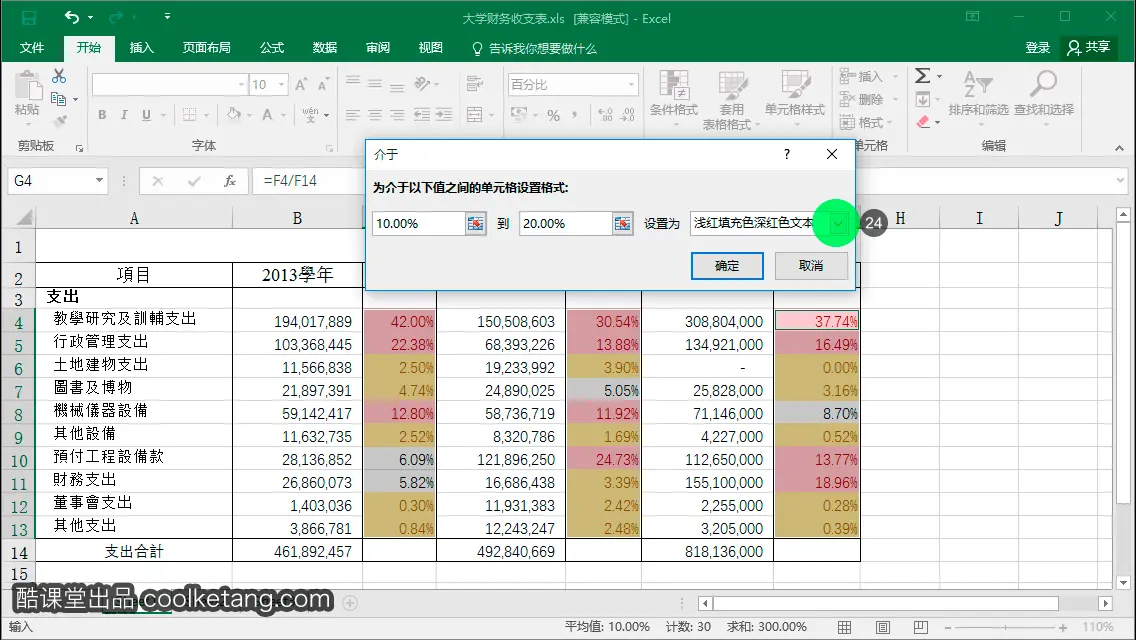
Task: Click the lower bound field showing 10.00%
Action: [419, 223]
